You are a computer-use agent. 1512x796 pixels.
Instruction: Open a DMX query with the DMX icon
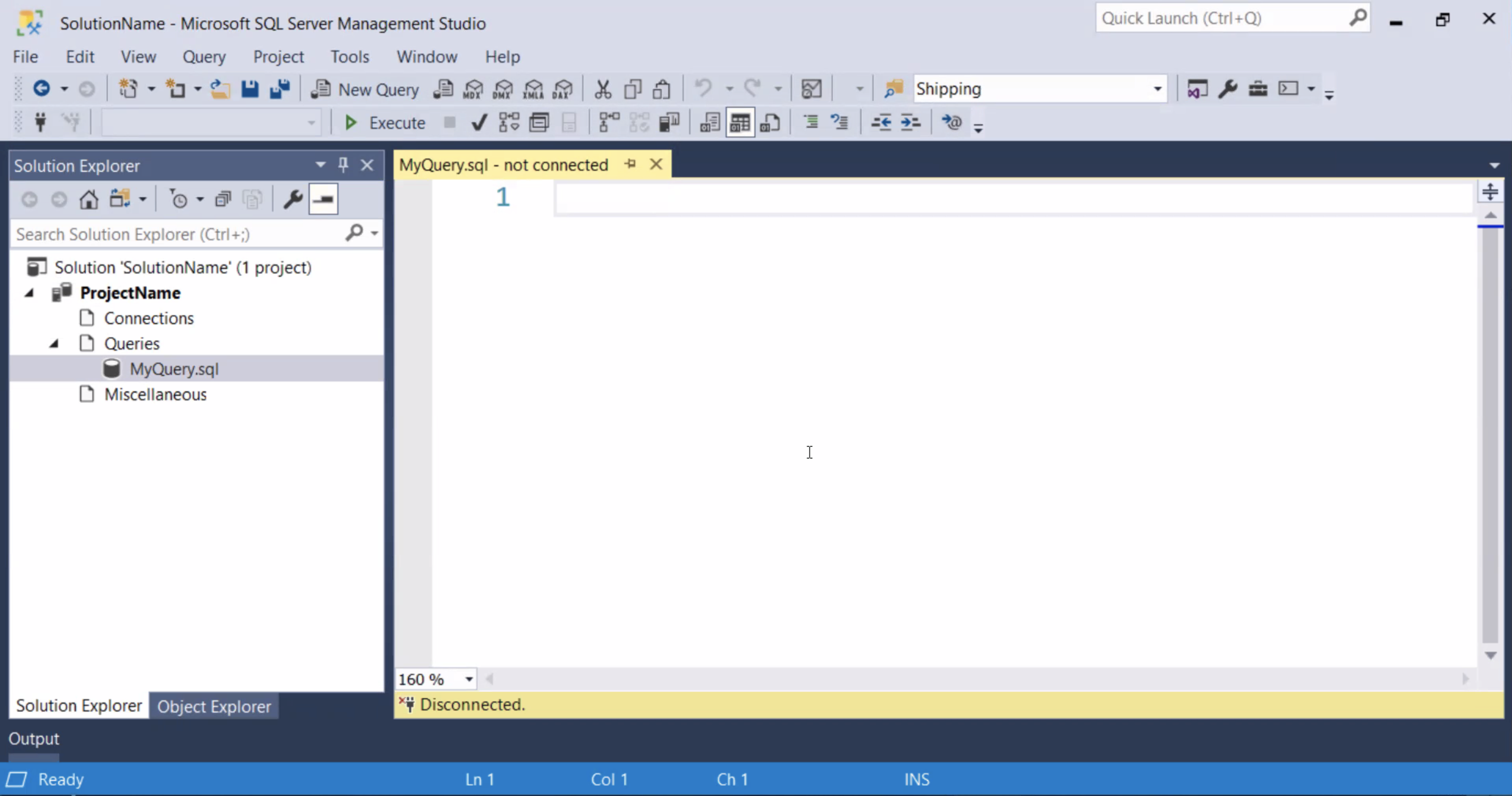click(503, 89)
